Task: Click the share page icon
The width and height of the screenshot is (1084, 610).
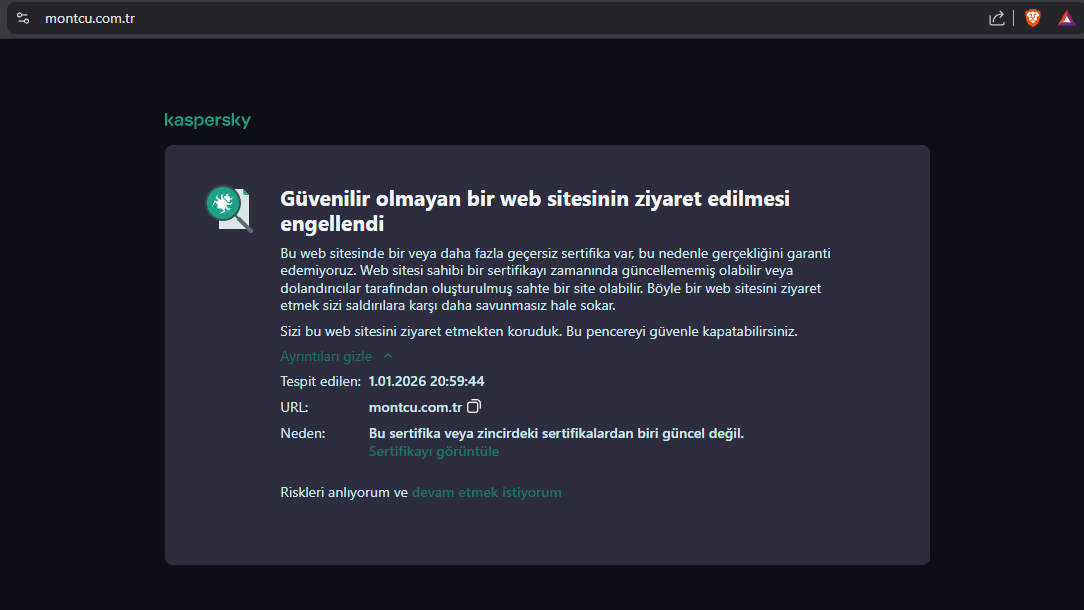Action: 996,19
